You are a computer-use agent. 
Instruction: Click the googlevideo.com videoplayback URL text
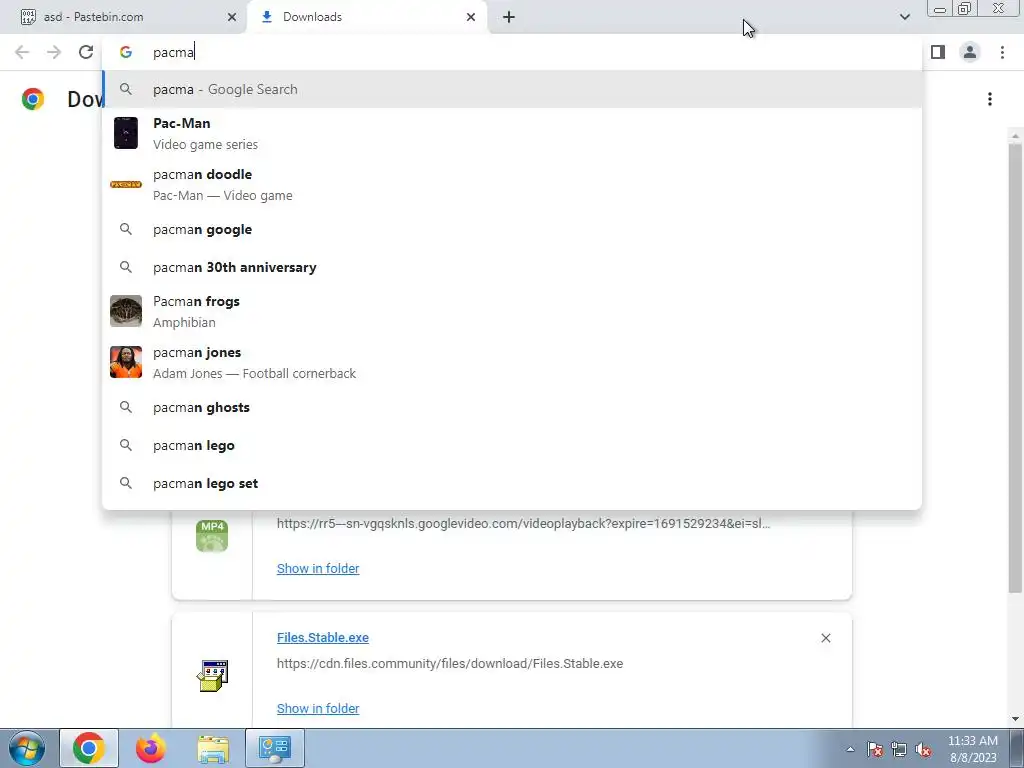[x=523, y=524]
